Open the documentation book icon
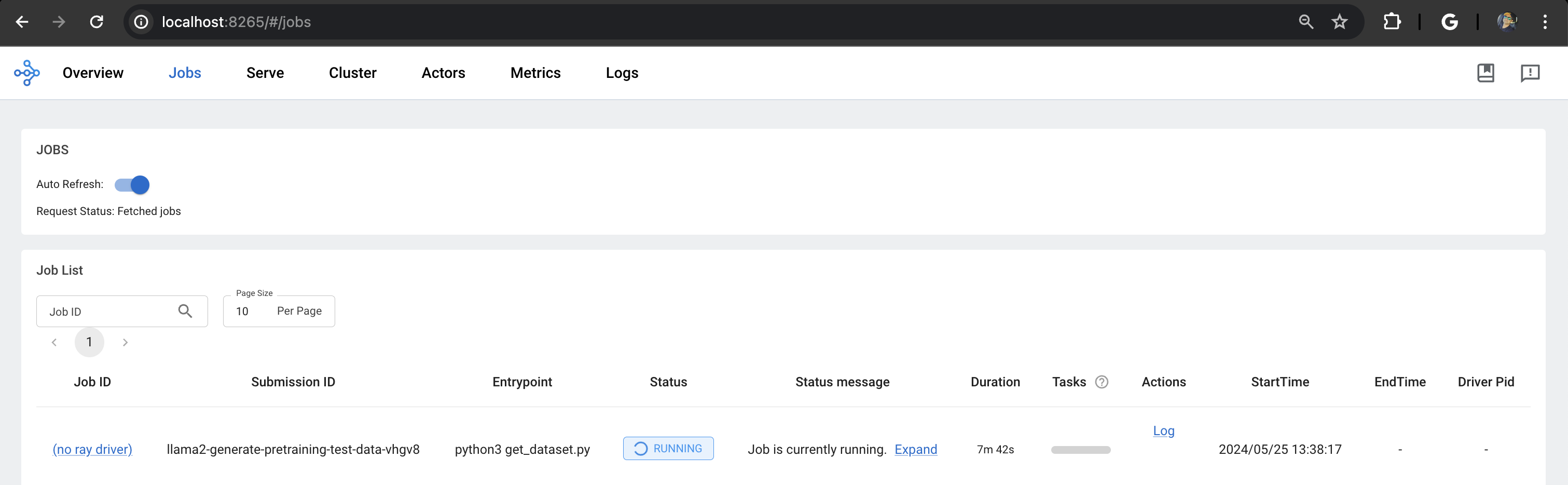Screen dimensions: 1568x485 [x=1485, y=73]
